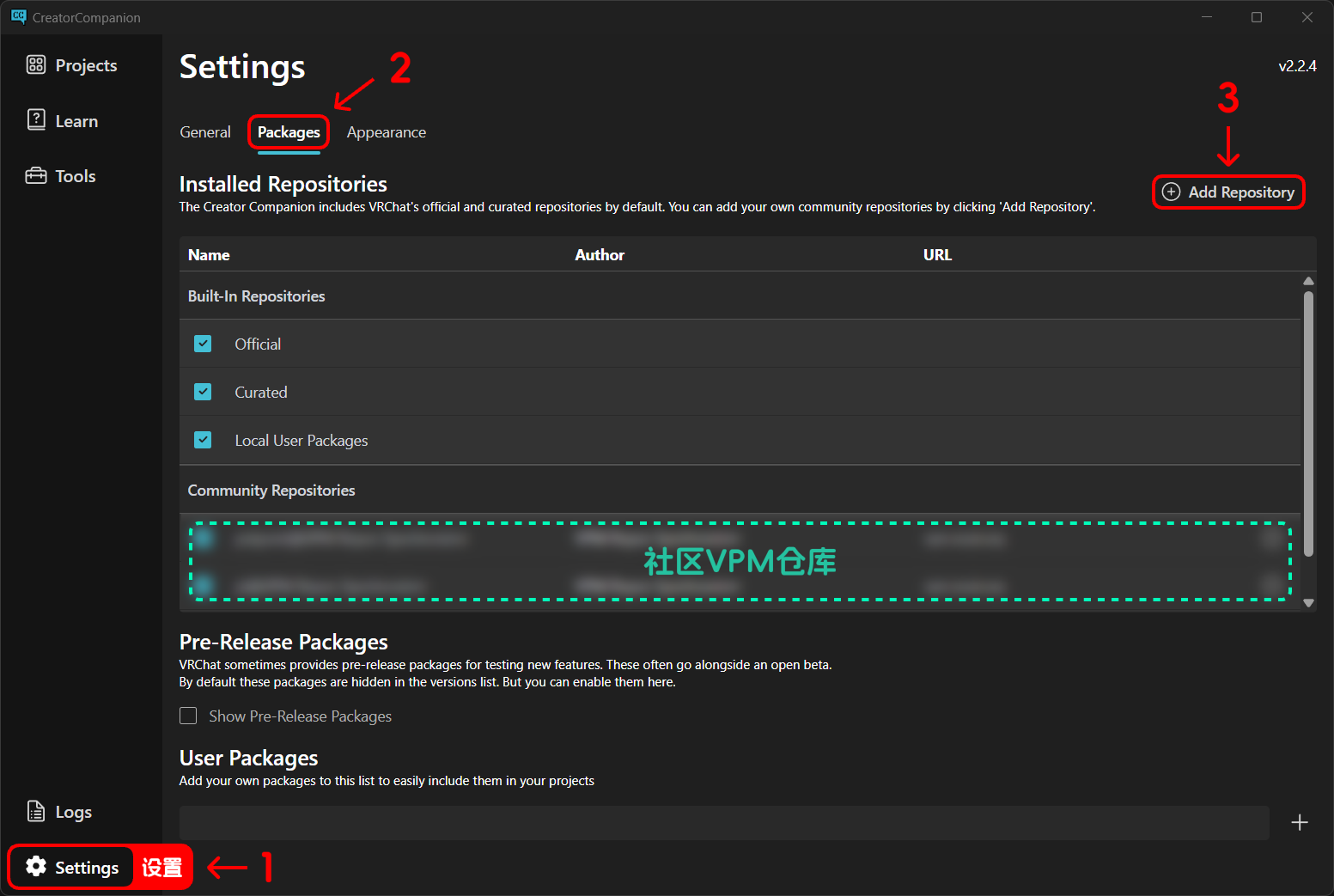Image resolution: width=1334 pixels, height=896 pixels.
Task: Click the Author column header
Action: click(x=600, y=255)
